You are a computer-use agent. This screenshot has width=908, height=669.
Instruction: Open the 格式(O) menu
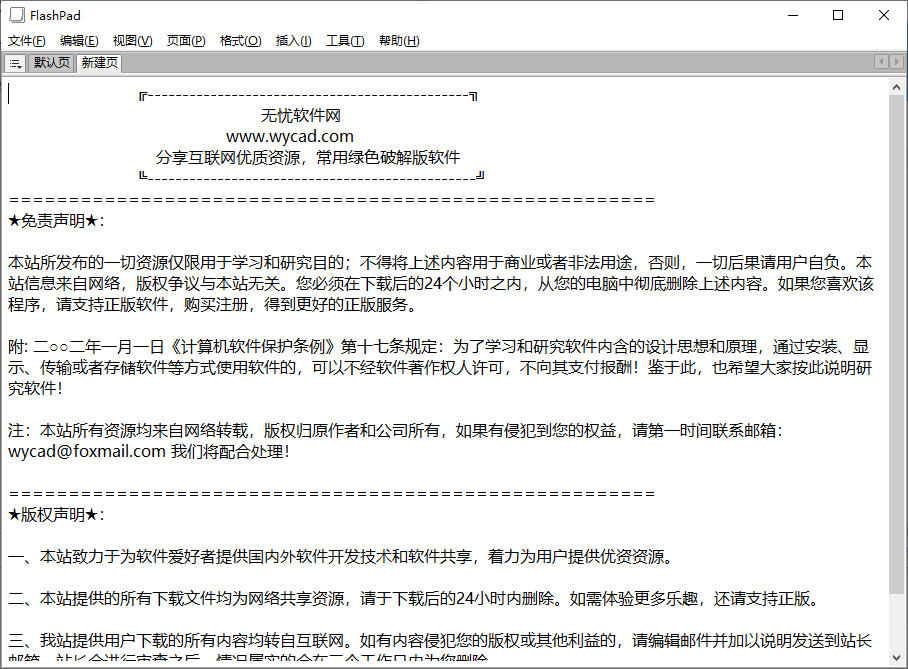click(240, 41)
